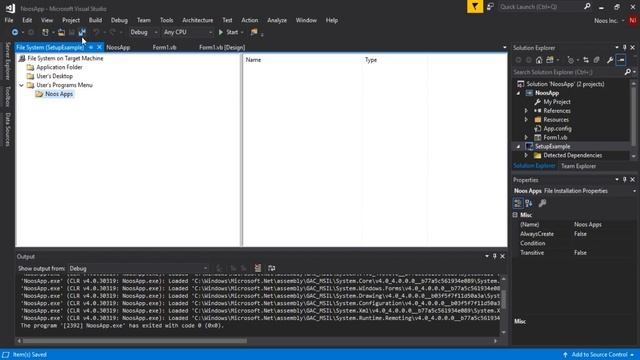Open the Architecture menu
This screenshot has width=640, height=360.
pyautogui.click(x=198, y=20)
